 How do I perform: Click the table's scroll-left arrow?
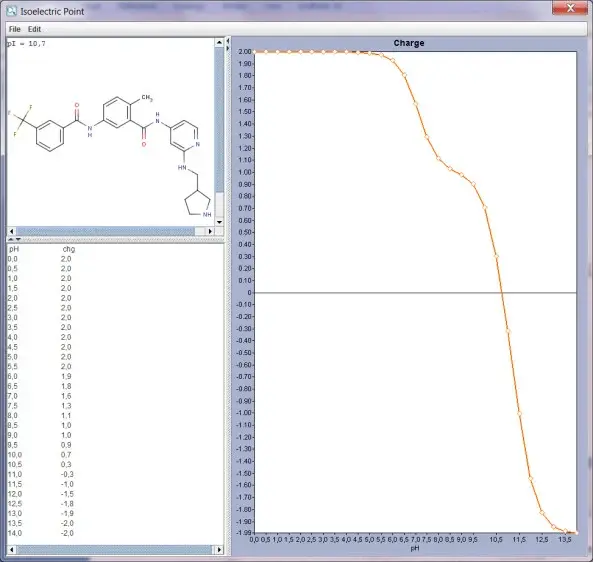tap(12, 550)
